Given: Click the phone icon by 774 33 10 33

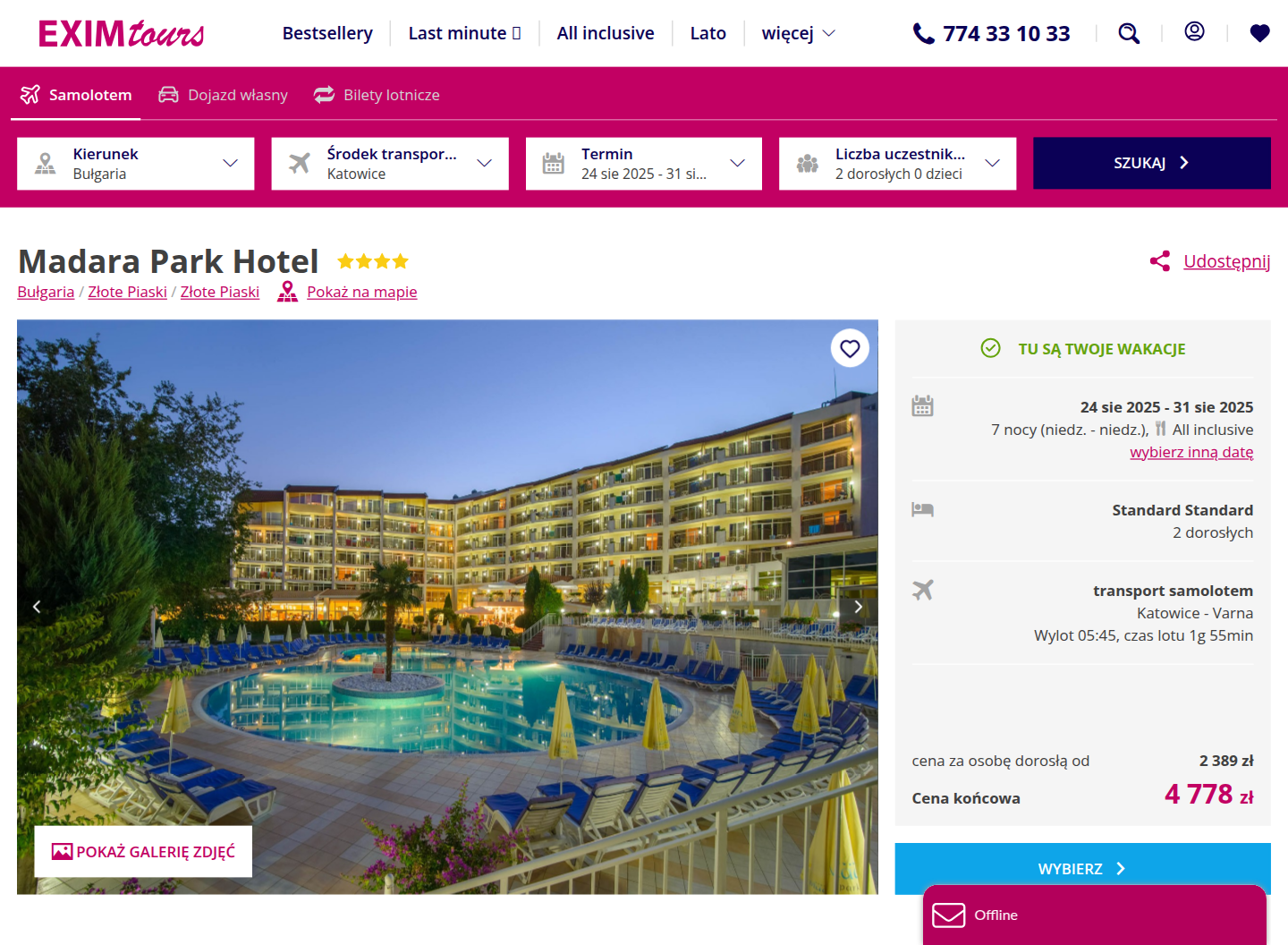Looking at the screenshot, I should coord(923,34).
